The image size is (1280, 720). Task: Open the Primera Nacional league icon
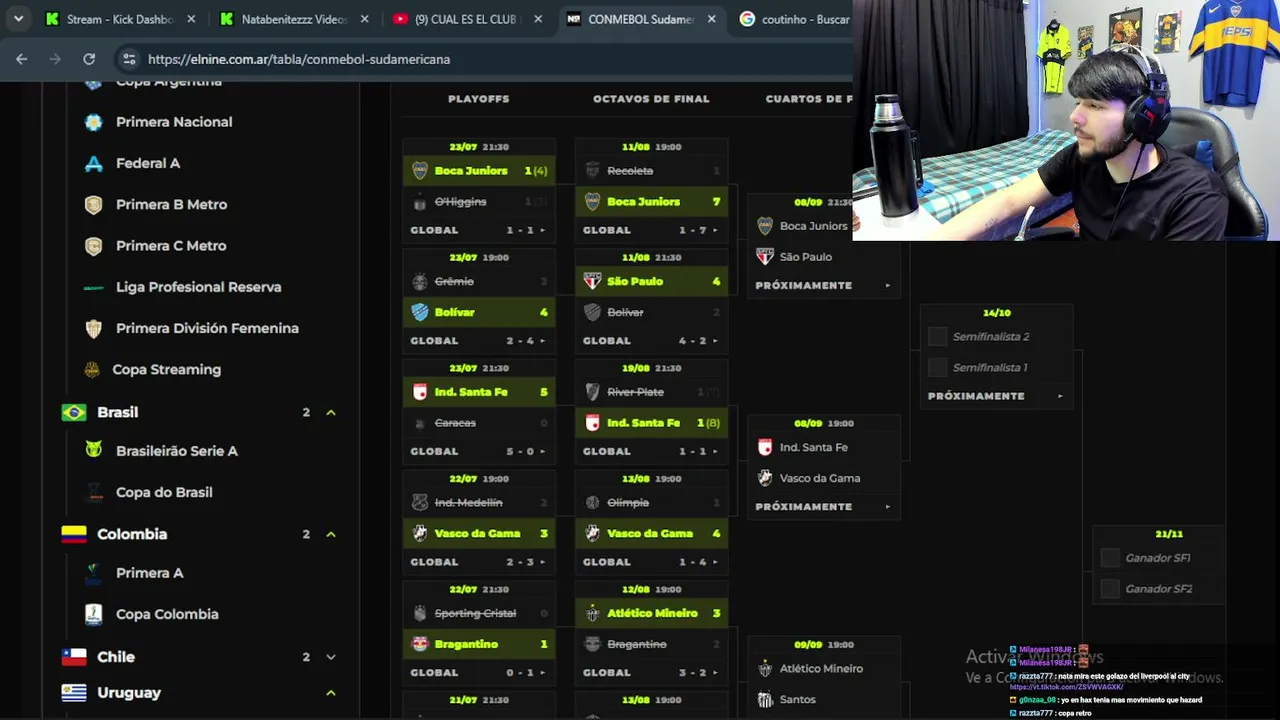tap(93, 122)
